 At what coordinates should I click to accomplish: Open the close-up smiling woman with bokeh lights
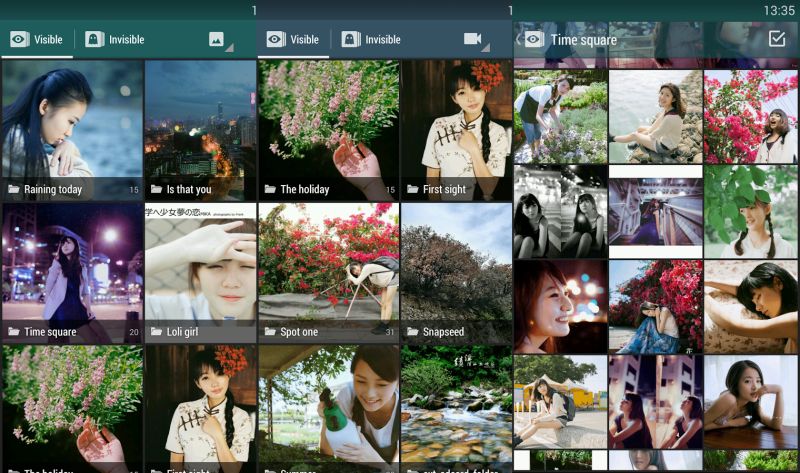pos(561,306)
